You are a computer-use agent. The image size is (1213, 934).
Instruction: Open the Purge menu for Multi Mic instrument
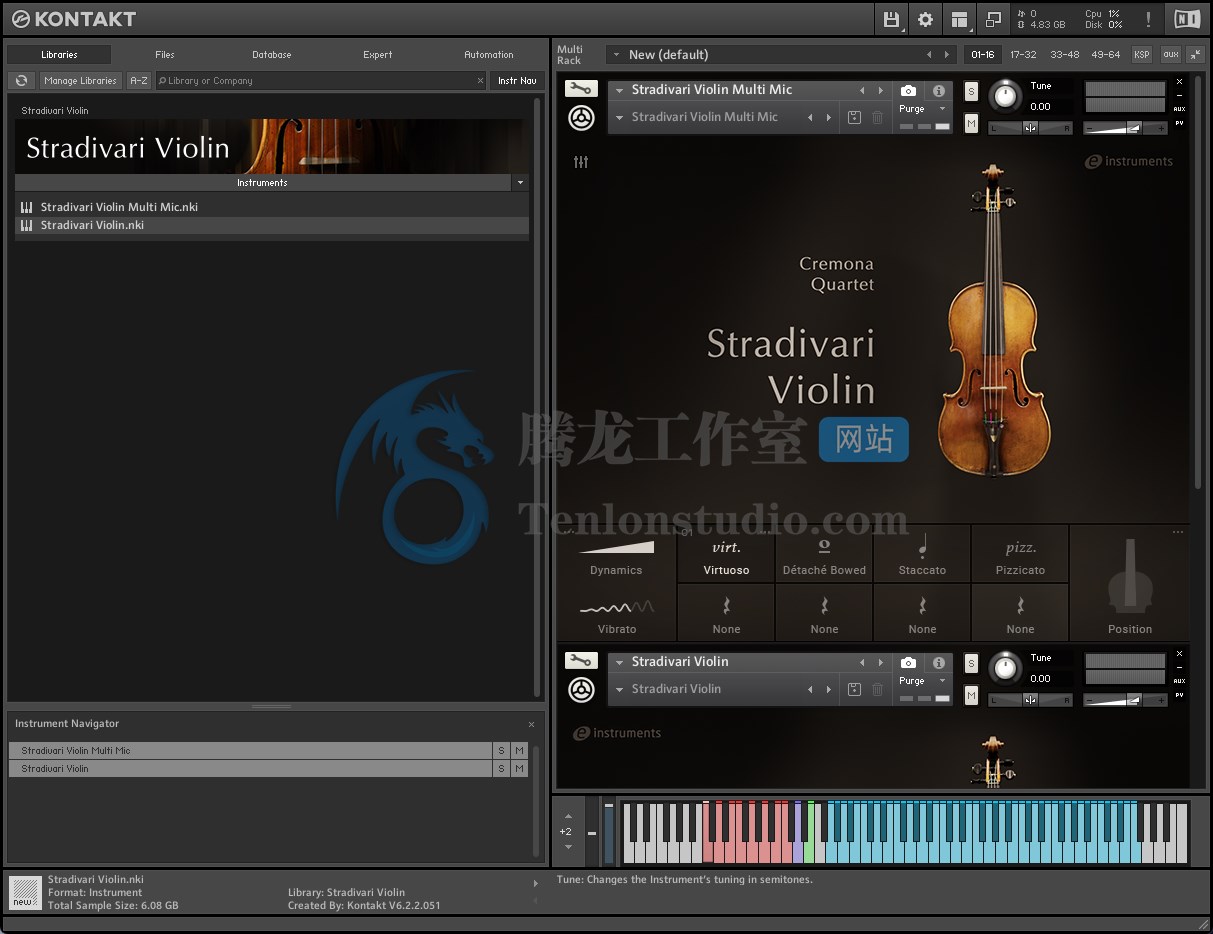click(922, 109)
